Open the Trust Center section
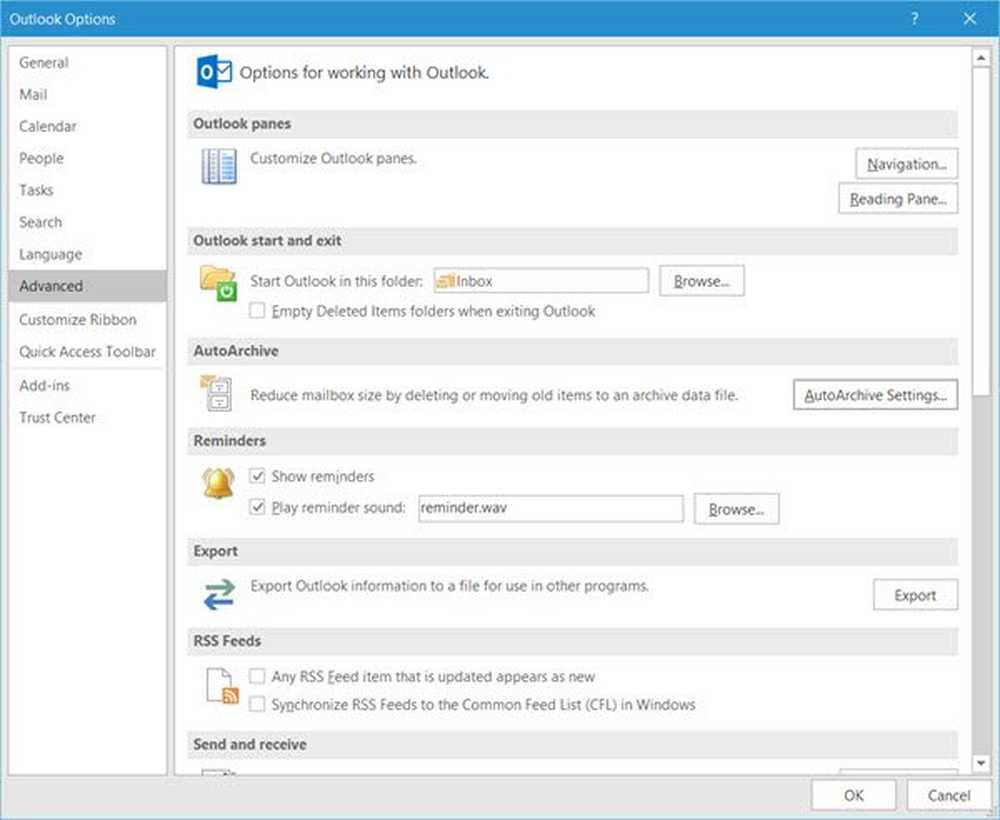 [x=57, y=417]
